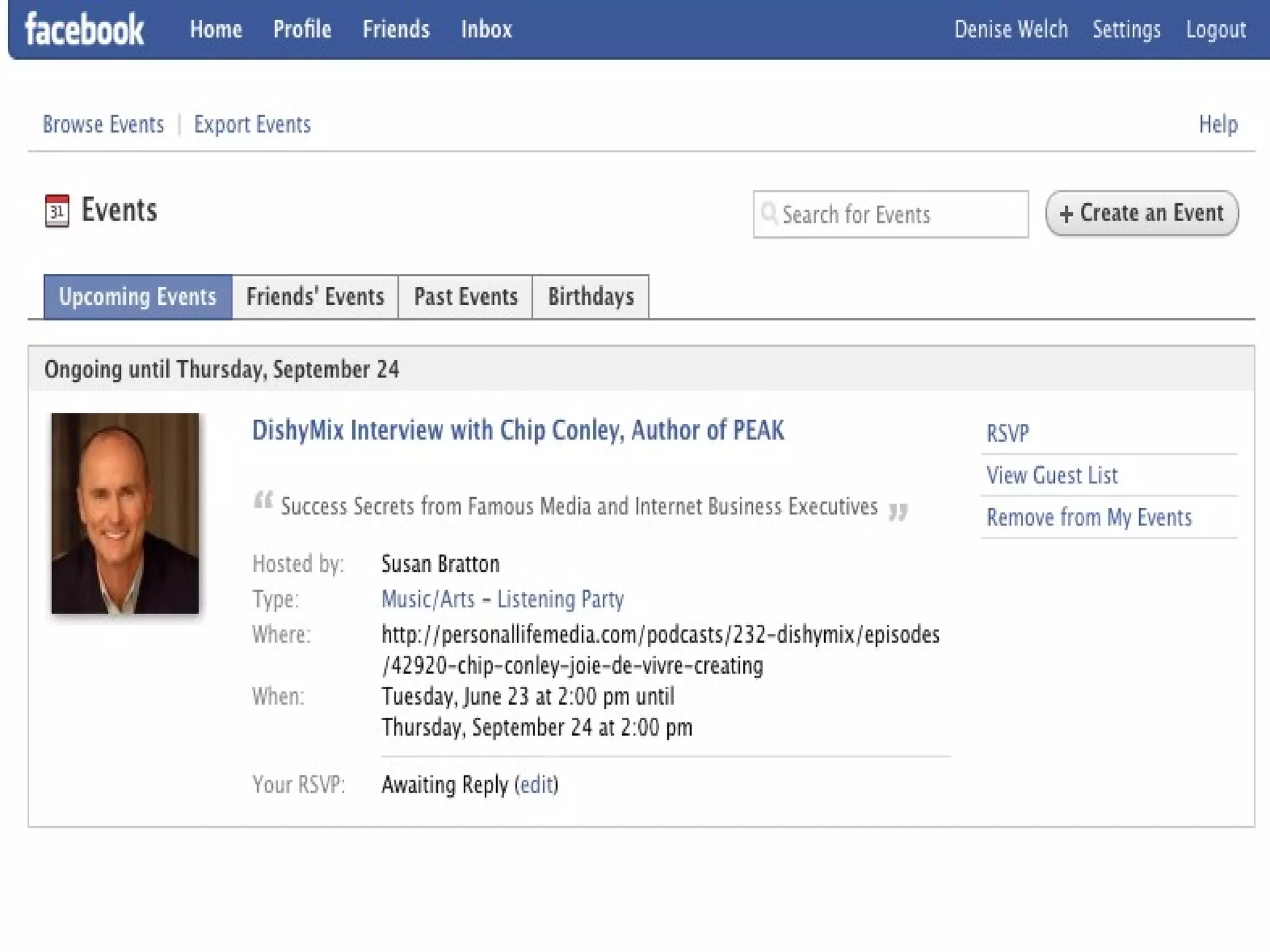Click Remove from My Events
1270x952 pixels.
point(1089,518)
